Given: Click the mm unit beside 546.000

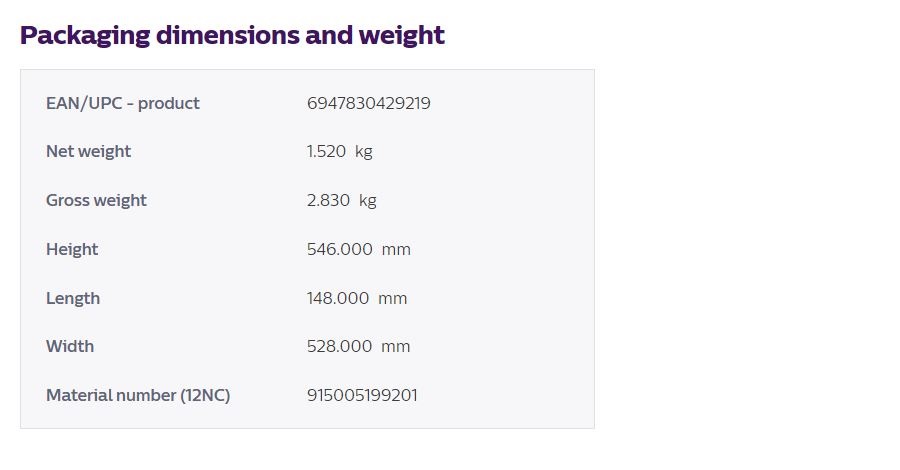Looking at the screenshot, I should 396,250.
